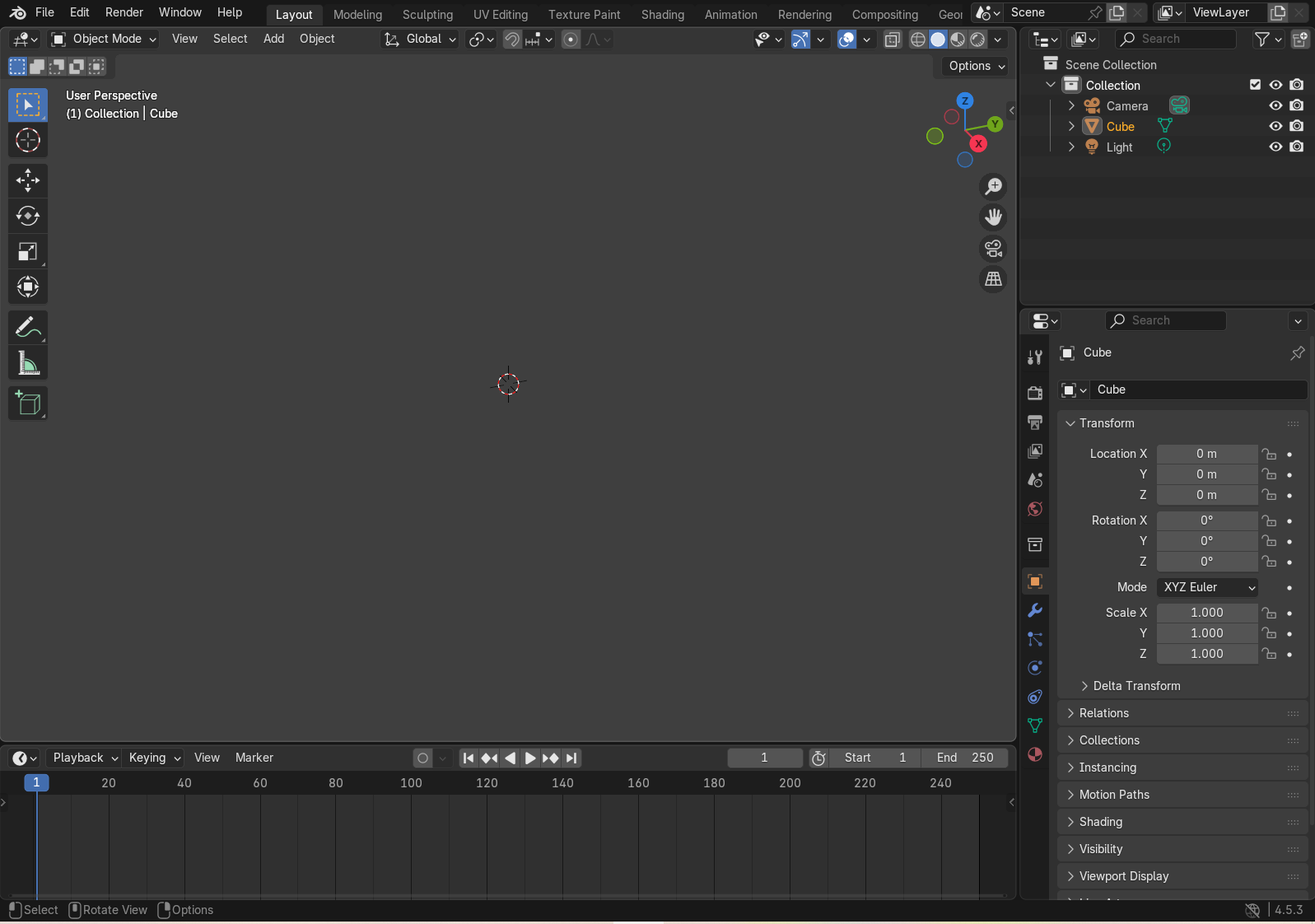
Task: Open the Marker menu in timeline
Action: (x=254, y=758)
